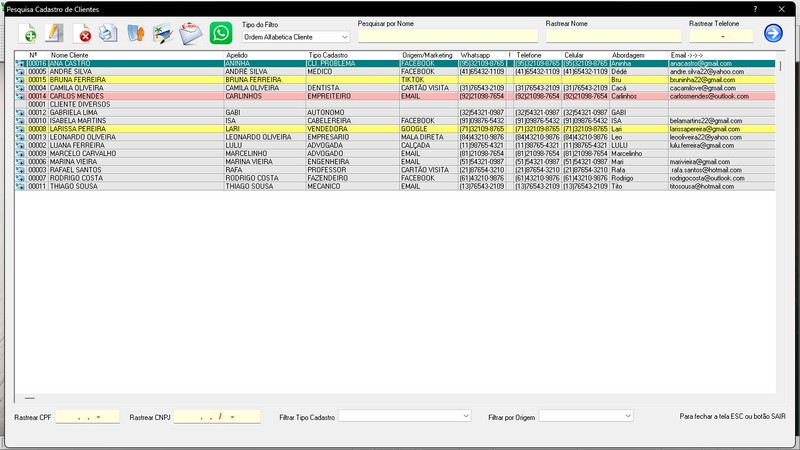Click row icon beside ANDRÉ SILVA
Image resolution: width=800 pixels, height=450 pixels.
click(x=20, y=72)
